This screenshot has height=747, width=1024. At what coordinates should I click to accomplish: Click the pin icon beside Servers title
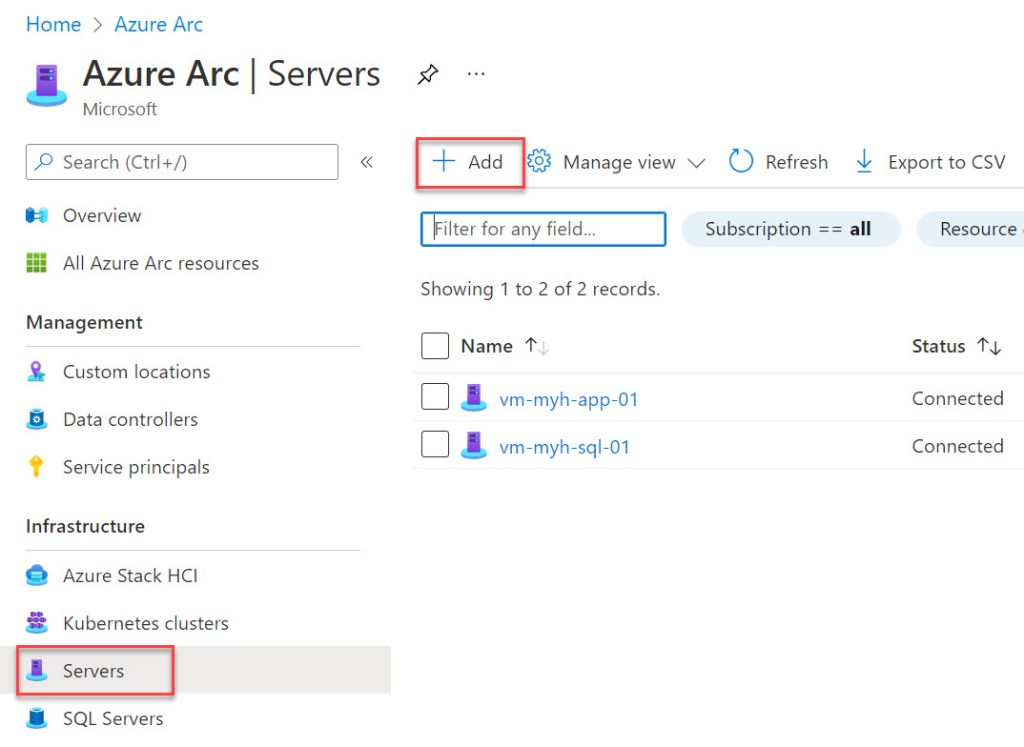click(x=428, y=75)
